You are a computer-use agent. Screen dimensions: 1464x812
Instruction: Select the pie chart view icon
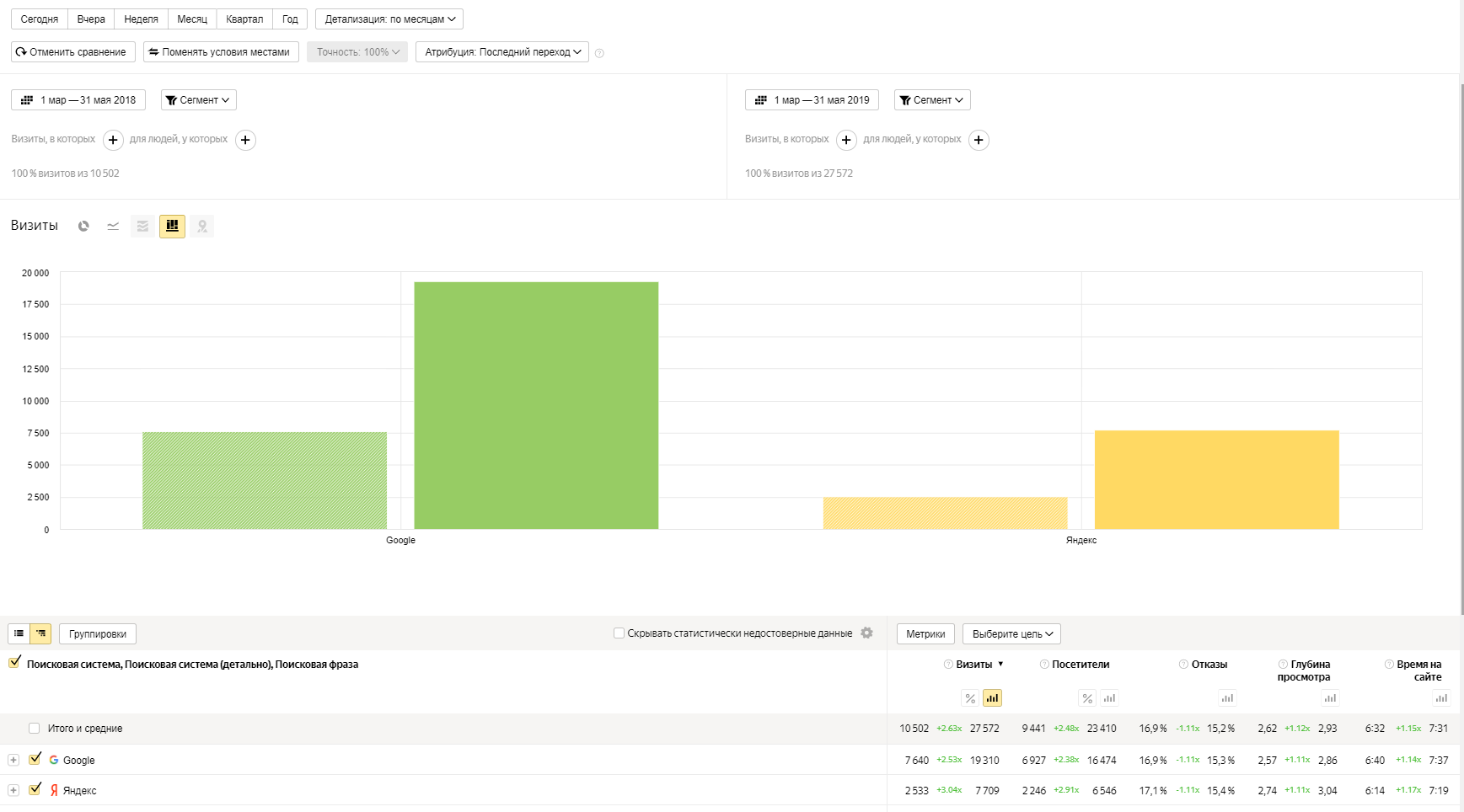tap(83, 226)
